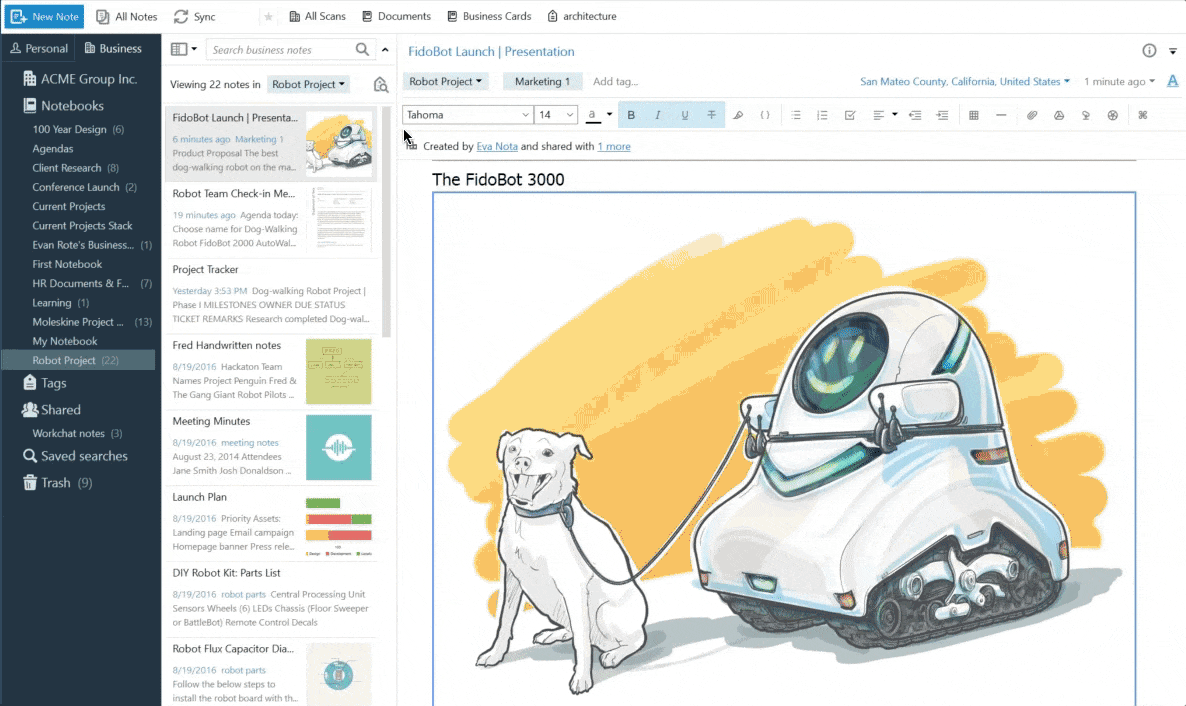
Task: Select the Client Research notebook
Action: [67, 168]
